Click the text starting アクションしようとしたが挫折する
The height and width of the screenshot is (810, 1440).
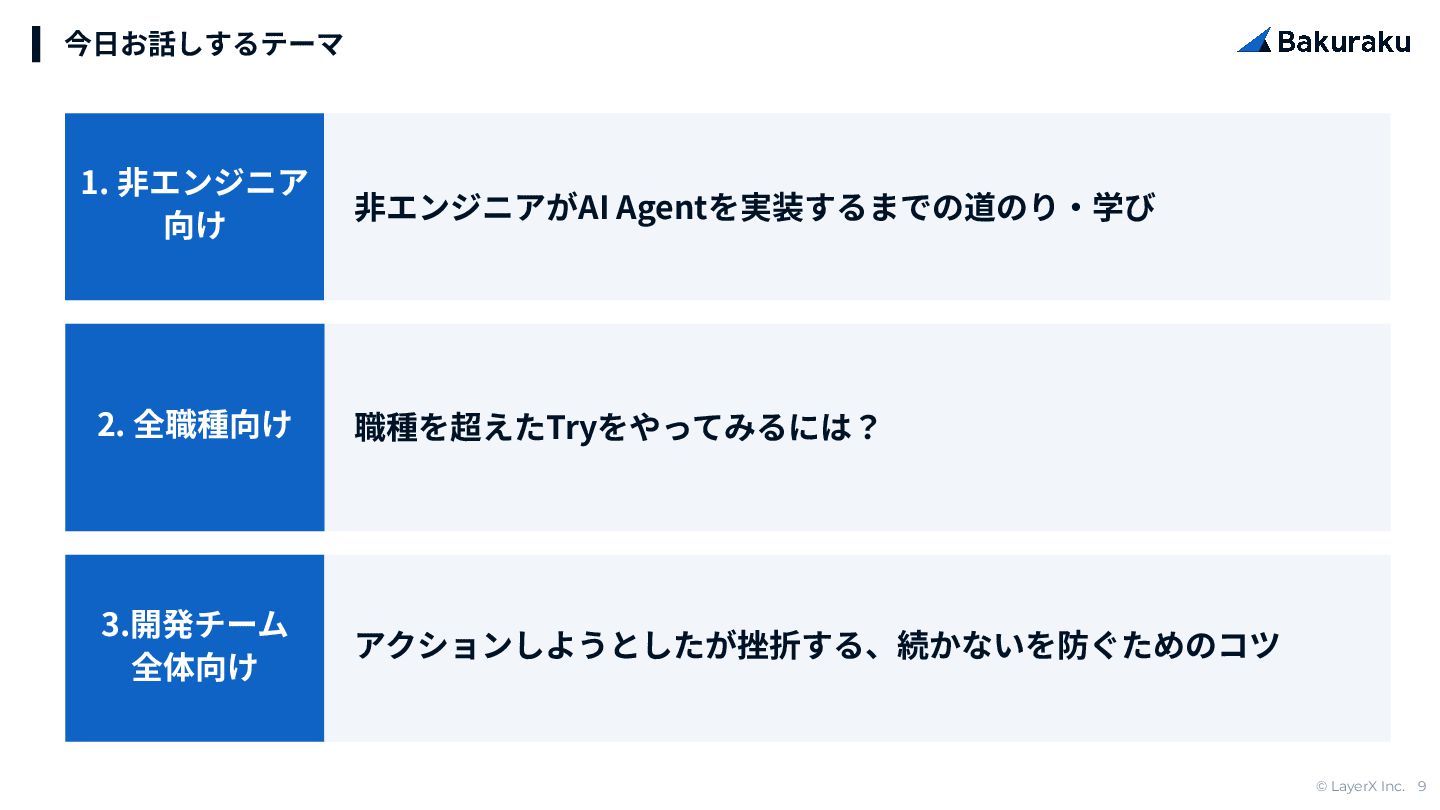[x=817, y=645]
